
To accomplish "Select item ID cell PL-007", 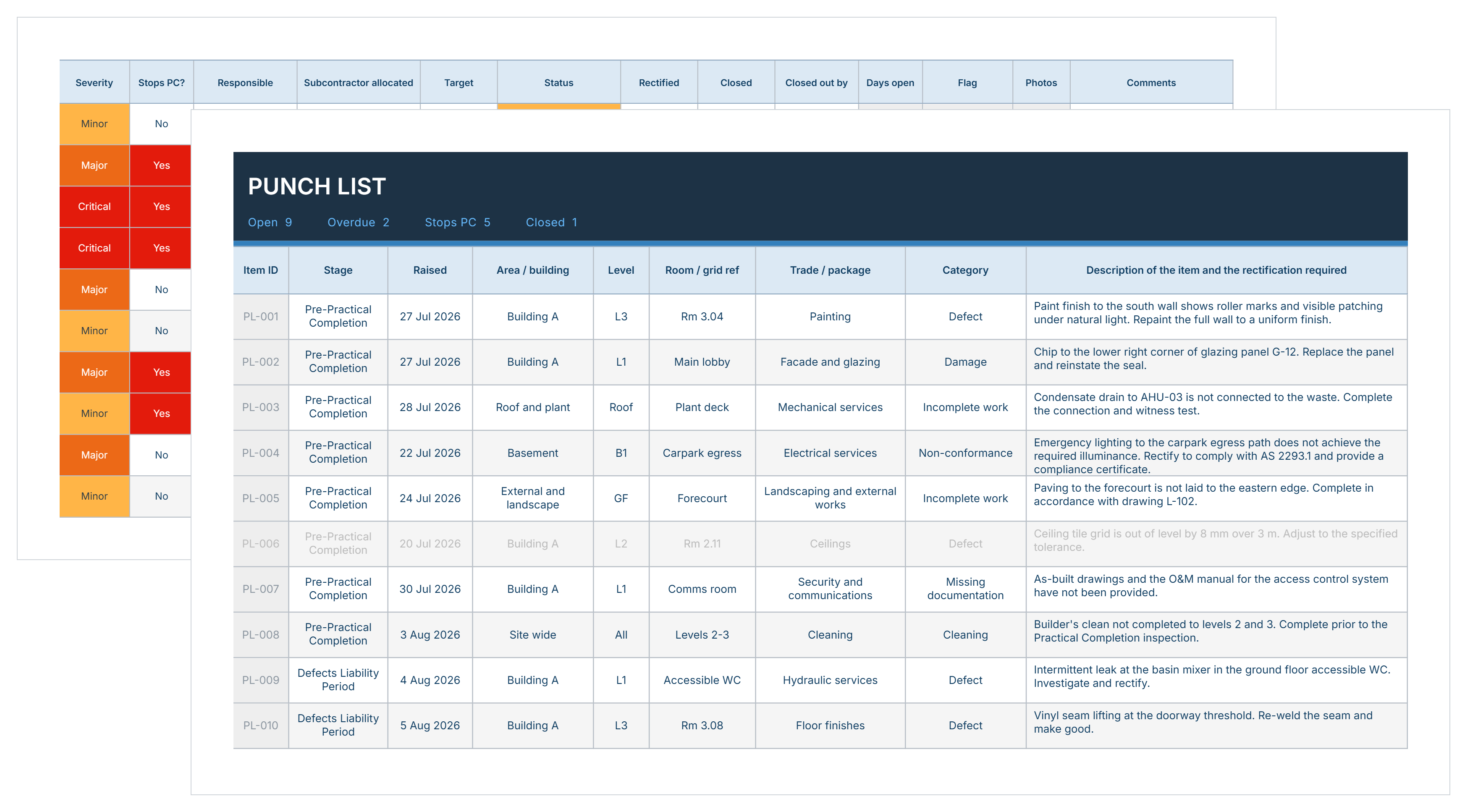I will click(260, 589).
